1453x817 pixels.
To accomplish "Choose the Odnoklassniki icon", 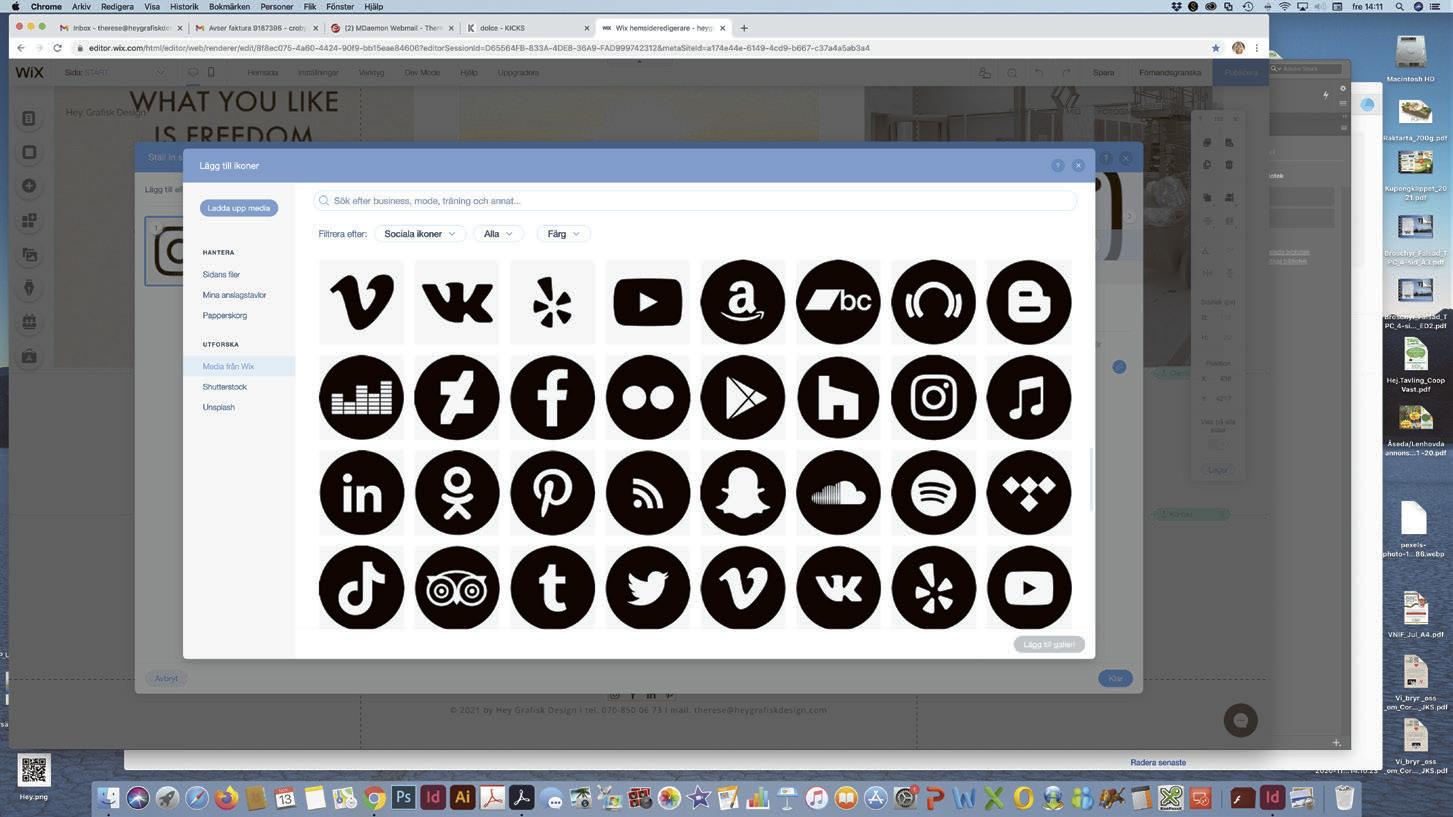I will point(457,493).
